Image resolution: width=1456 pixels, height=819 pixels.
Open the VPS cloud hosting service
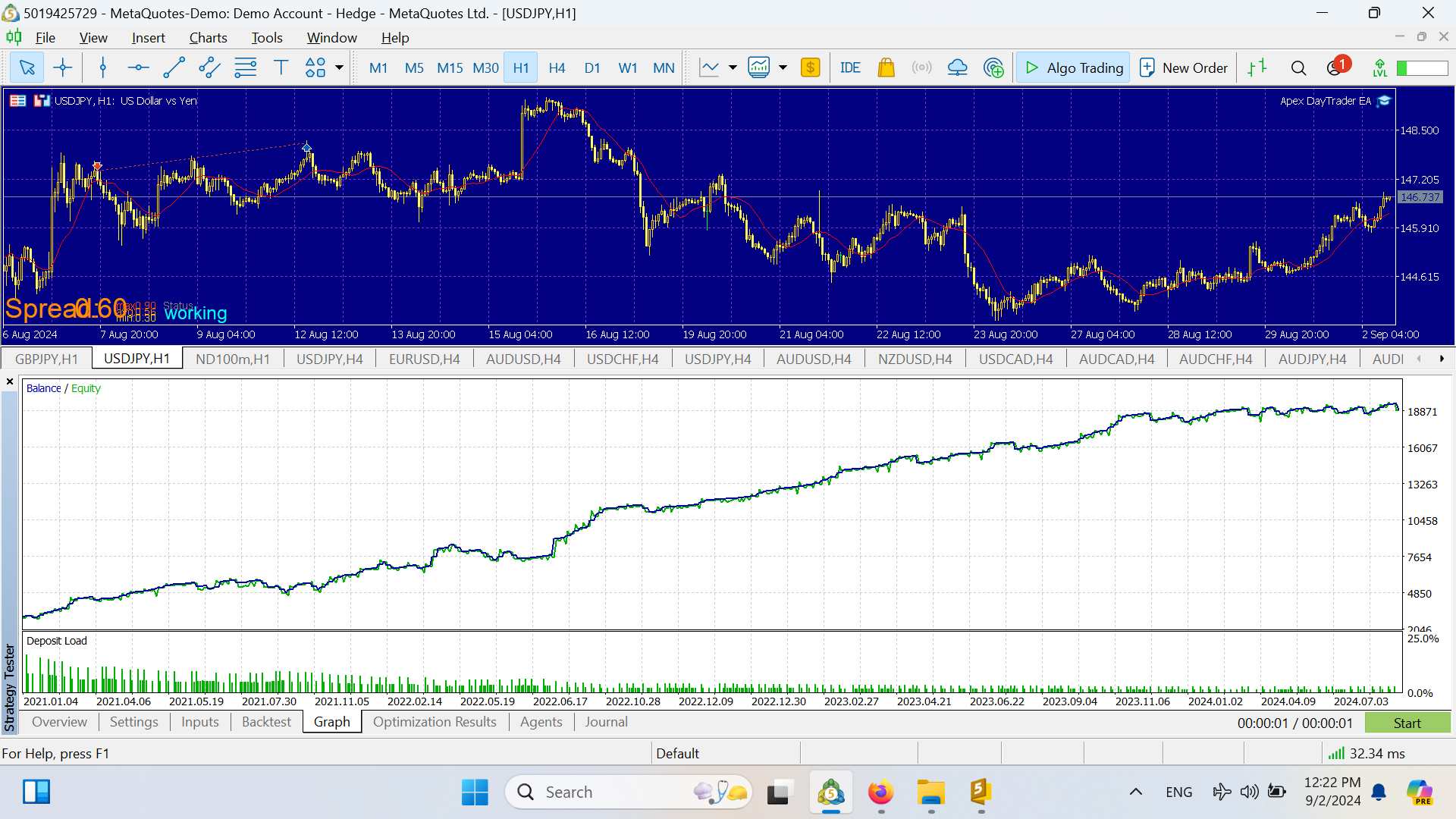pyautogui.click(x=958, y=67)
